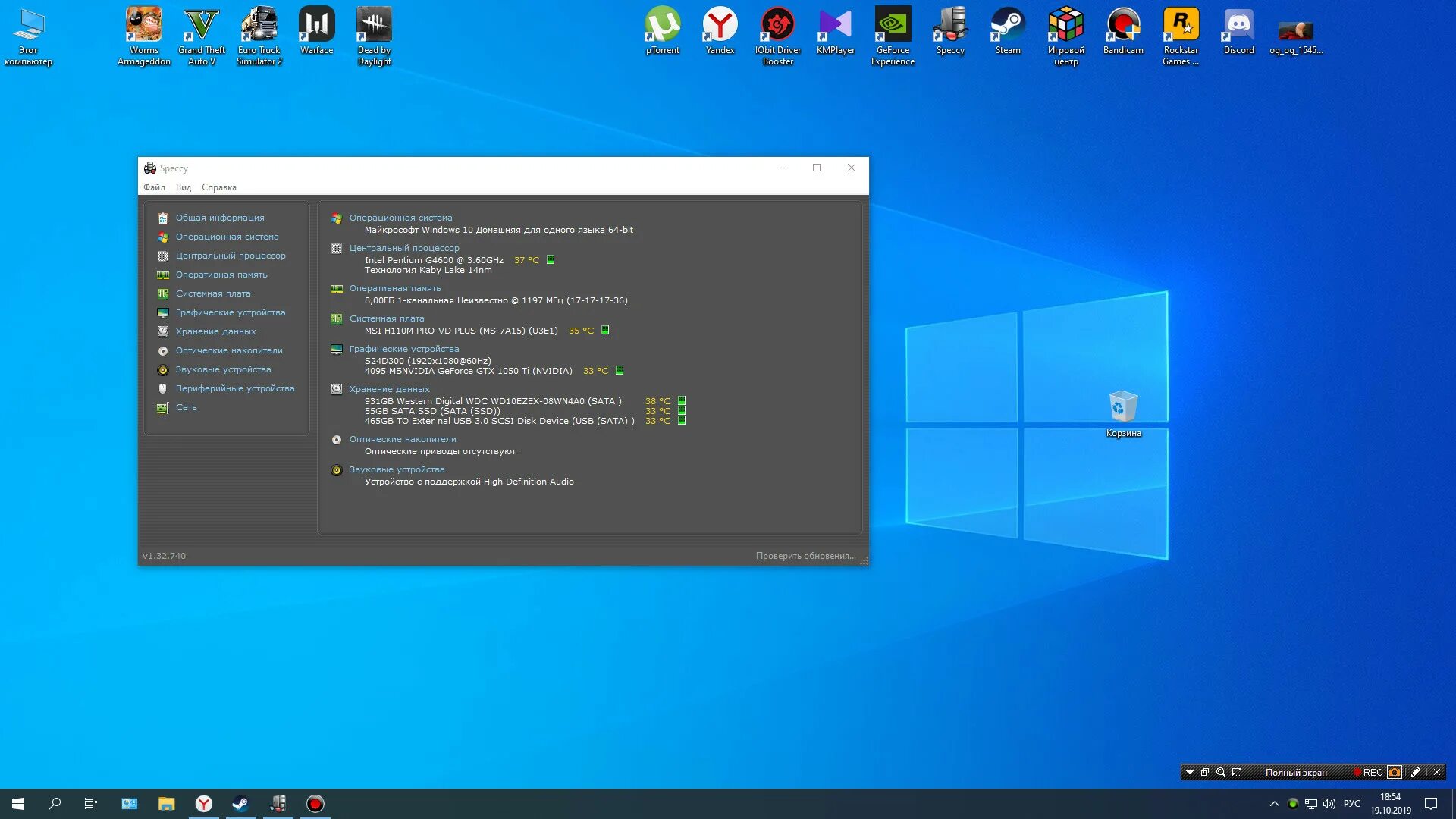The height and width of the screenshot is (819, 1456).
Task: Launch Discord from the desktop
Action: click(1239, 30)
